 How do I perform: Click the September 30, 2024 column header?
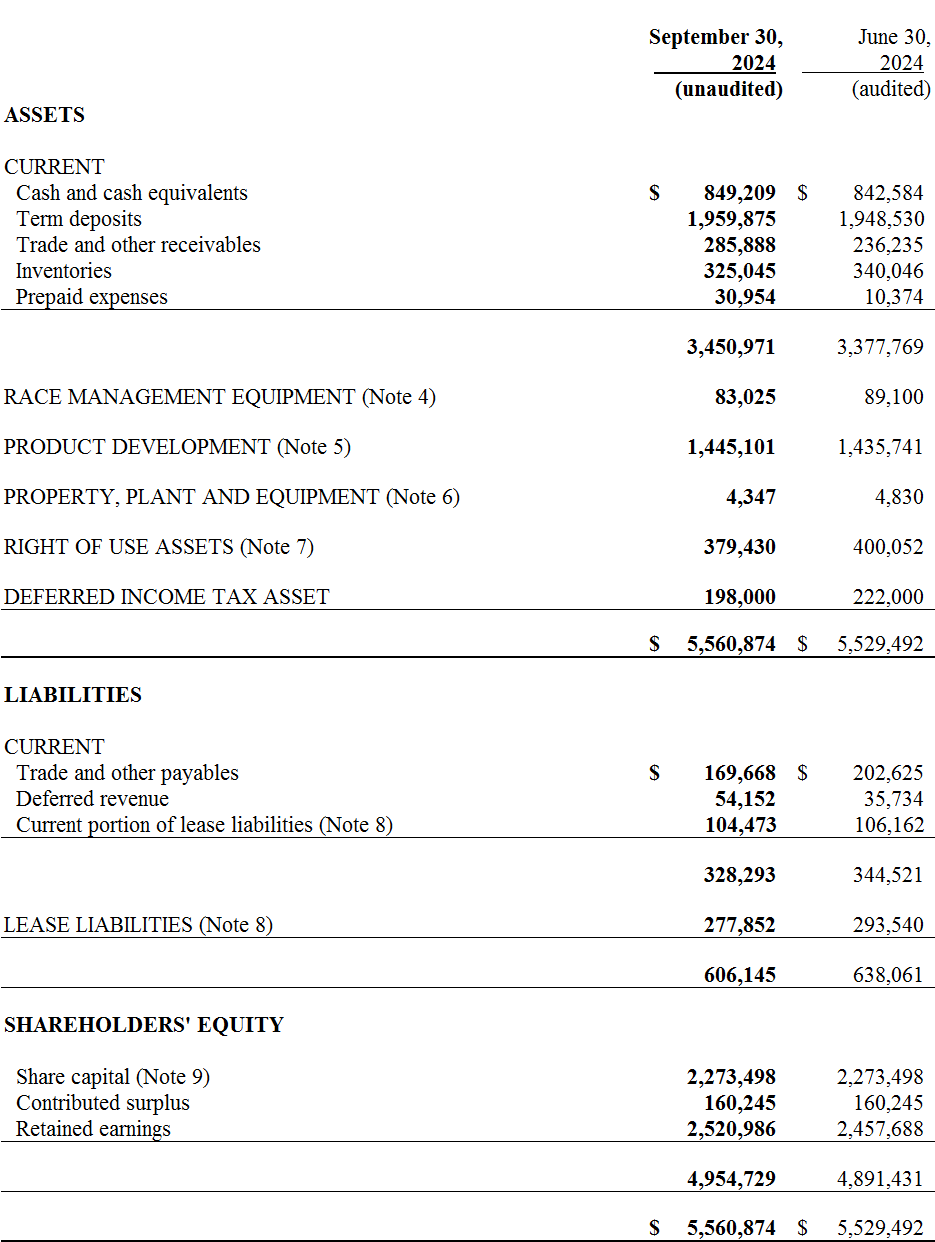pyautogui.click(x=716, y=63)
